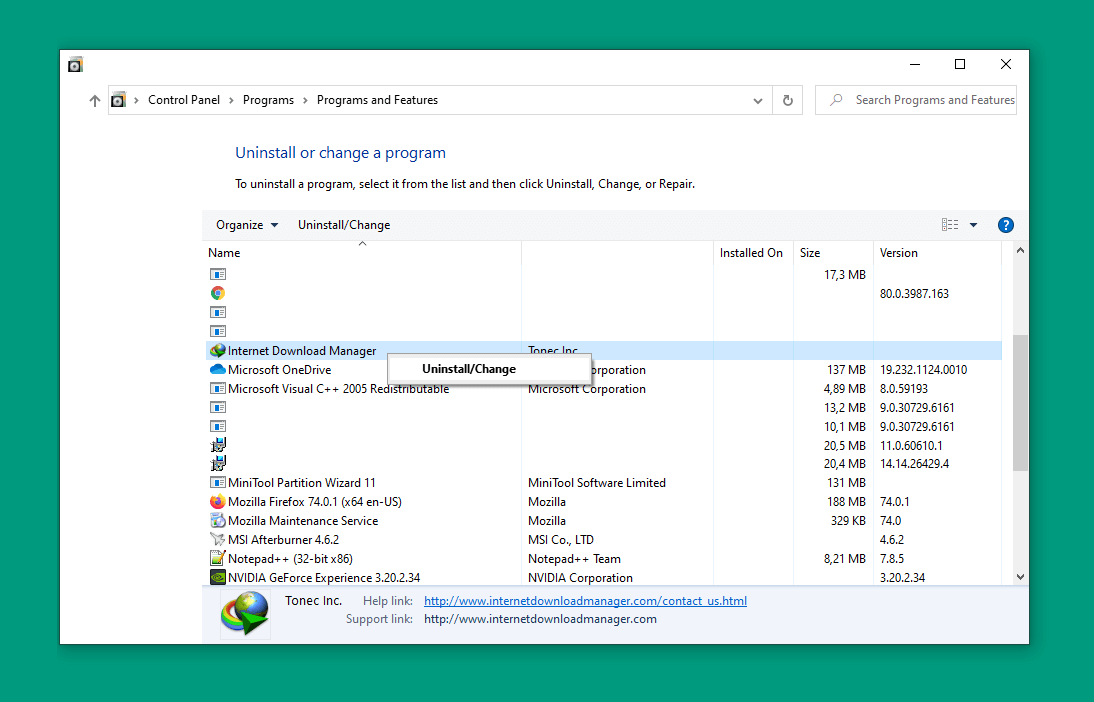
Task: Click the refresh icon in address bar
Action: pyautogui.click(x=788, y=100)
